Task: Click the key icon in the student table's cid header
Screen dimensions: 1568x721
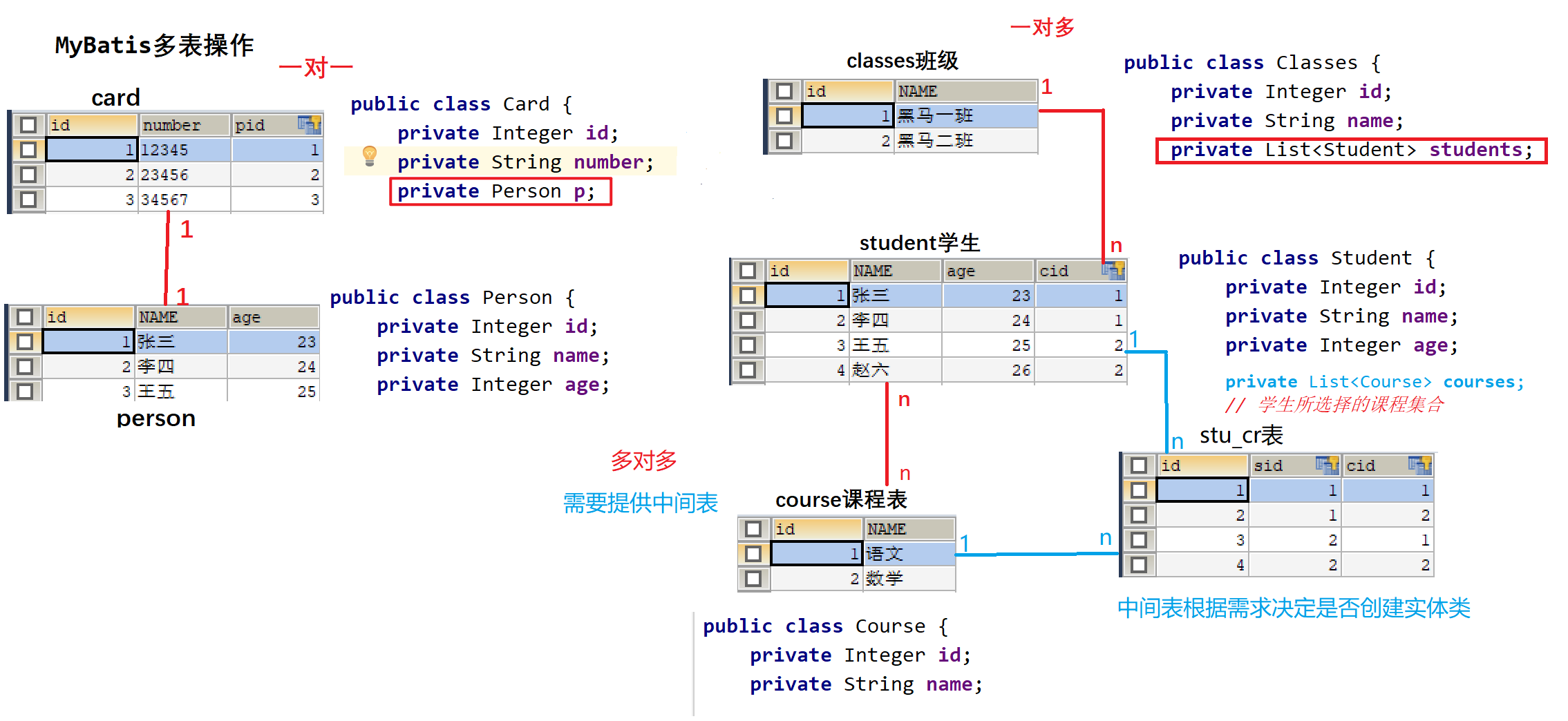Action: click(x=1113, y=270)
